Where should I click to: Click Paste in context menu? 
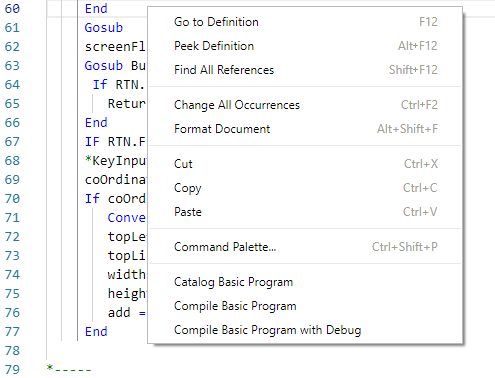(x=305, y=212)
